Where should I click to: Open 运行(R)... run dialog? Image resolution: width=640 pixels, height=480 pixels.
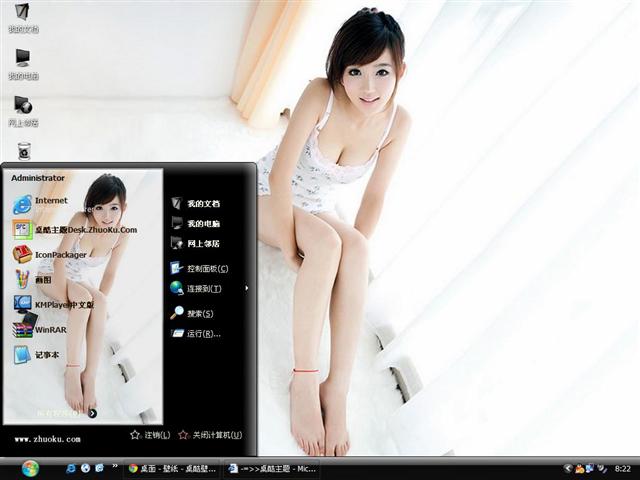[x=196, y=333]
